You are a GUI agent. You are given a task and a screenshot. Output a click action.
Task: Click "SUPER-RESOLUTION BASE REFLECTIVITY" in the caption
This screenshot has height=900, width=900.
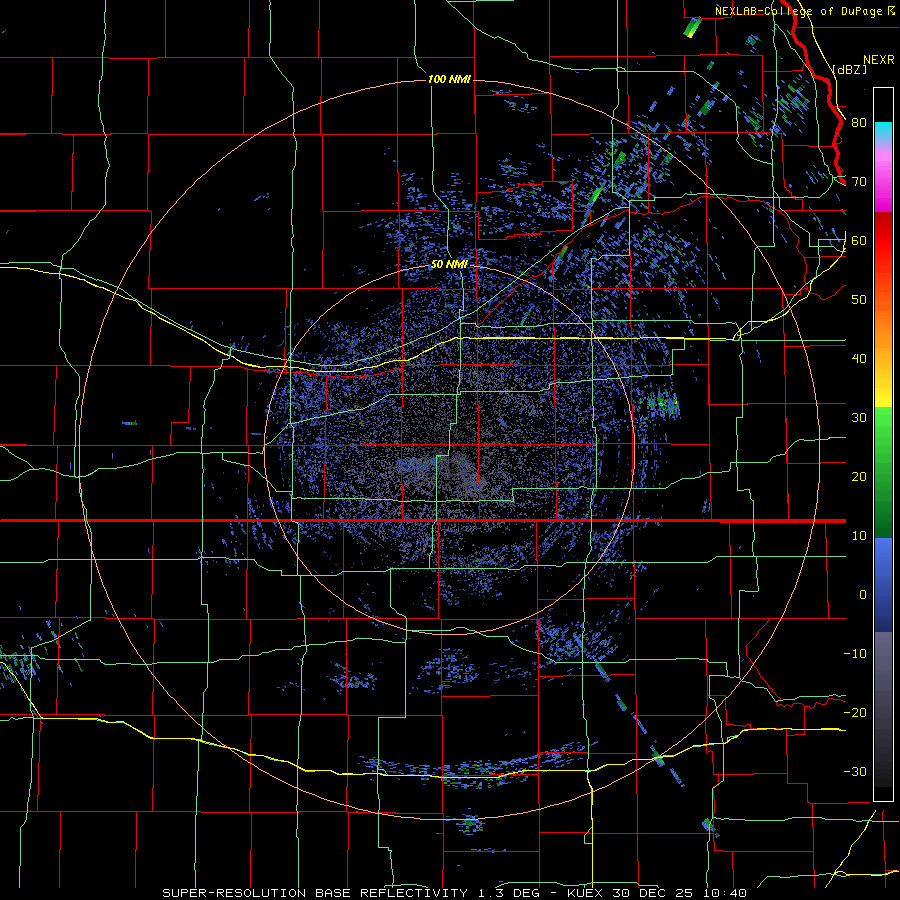click(315, 893)
